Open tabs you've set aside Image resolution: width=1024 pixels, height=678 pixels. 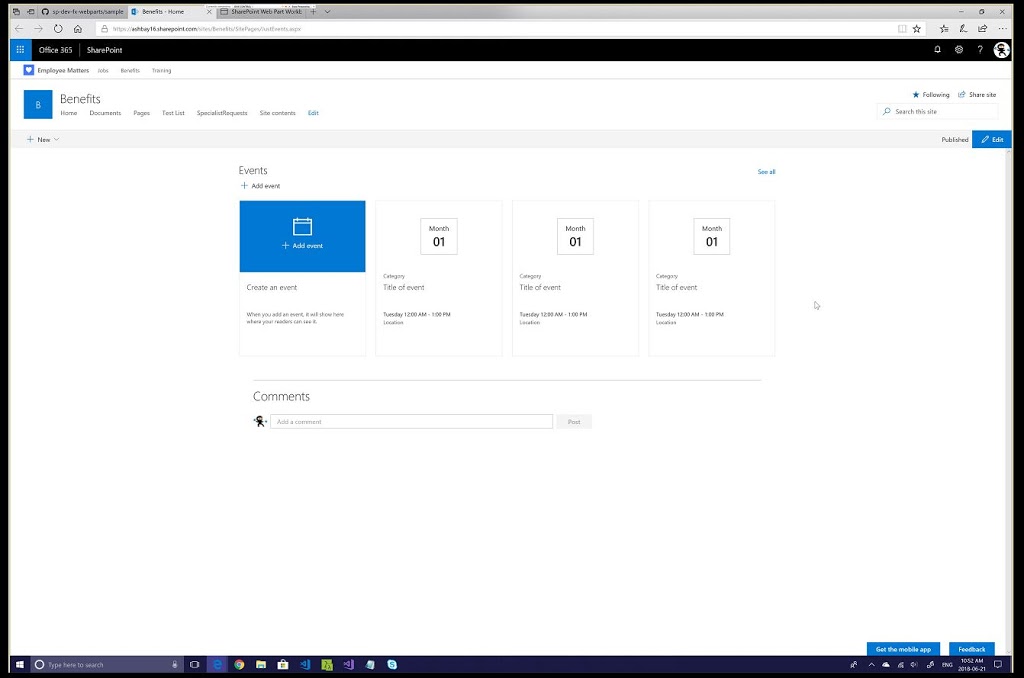16,11
